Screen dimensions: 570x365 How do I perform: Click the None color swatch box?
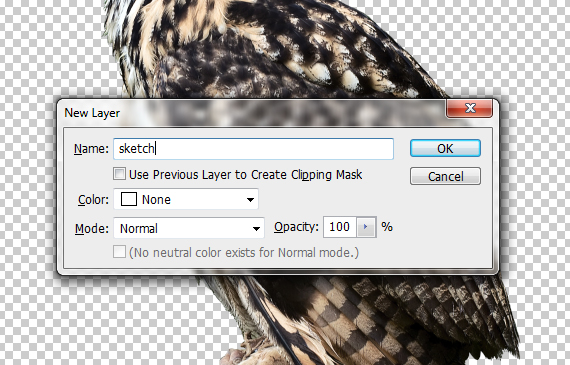129,199
